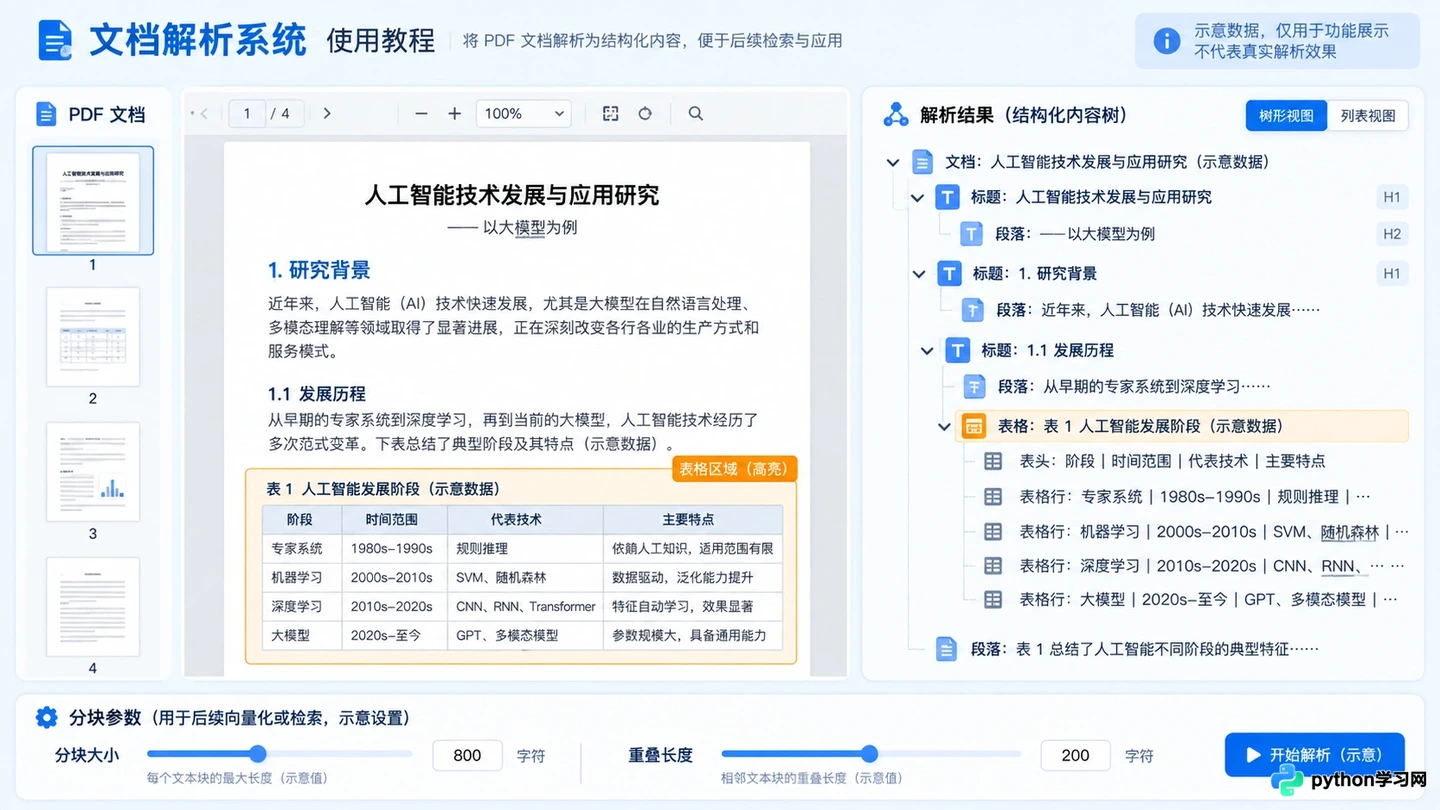Viewport: 1440px width, 810px height.
Task: Click the 开始解析(示意) button
Action: (x=1314, y=755)
